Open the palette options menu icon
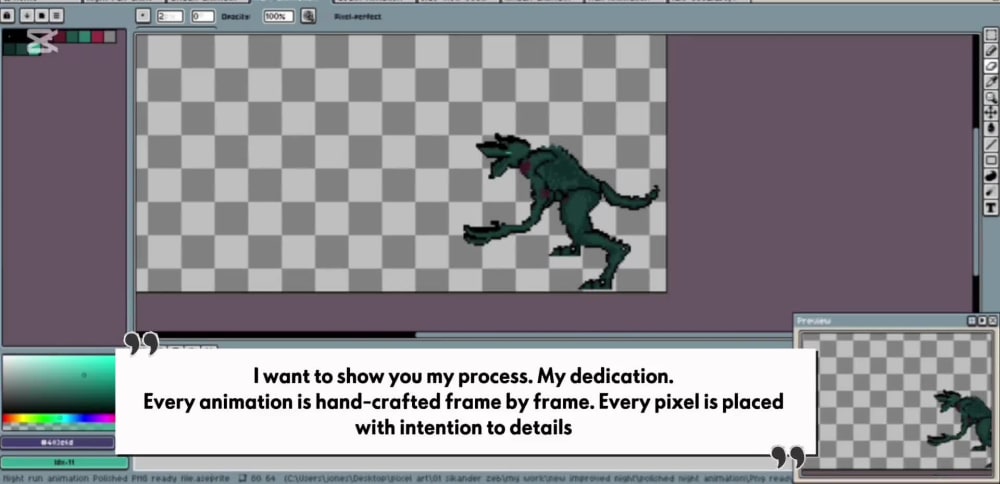Screen dimensions: 1000x484 coord(56,15)
